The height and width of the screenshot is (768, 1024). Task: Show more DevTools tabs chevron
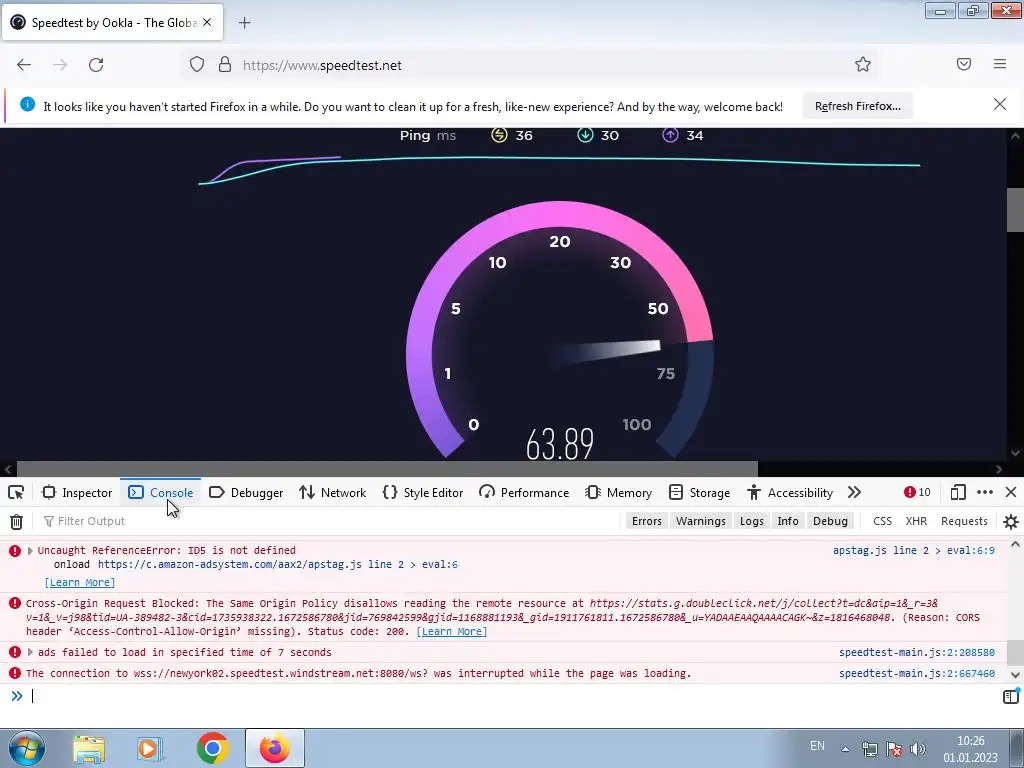tap(854, 492)
